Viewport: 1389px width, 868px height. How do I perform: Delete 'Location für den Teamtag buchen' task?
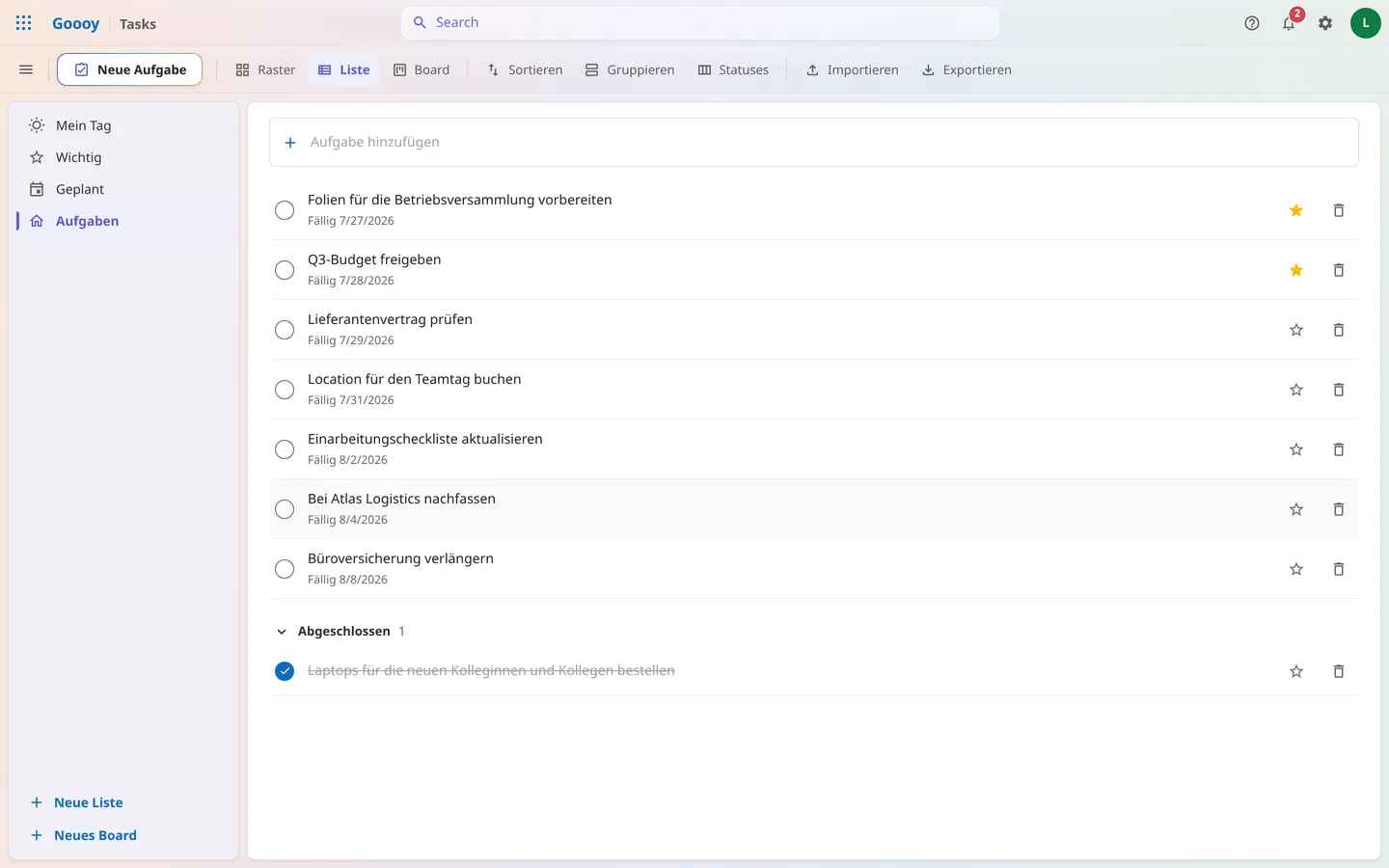pos(1339,390)
